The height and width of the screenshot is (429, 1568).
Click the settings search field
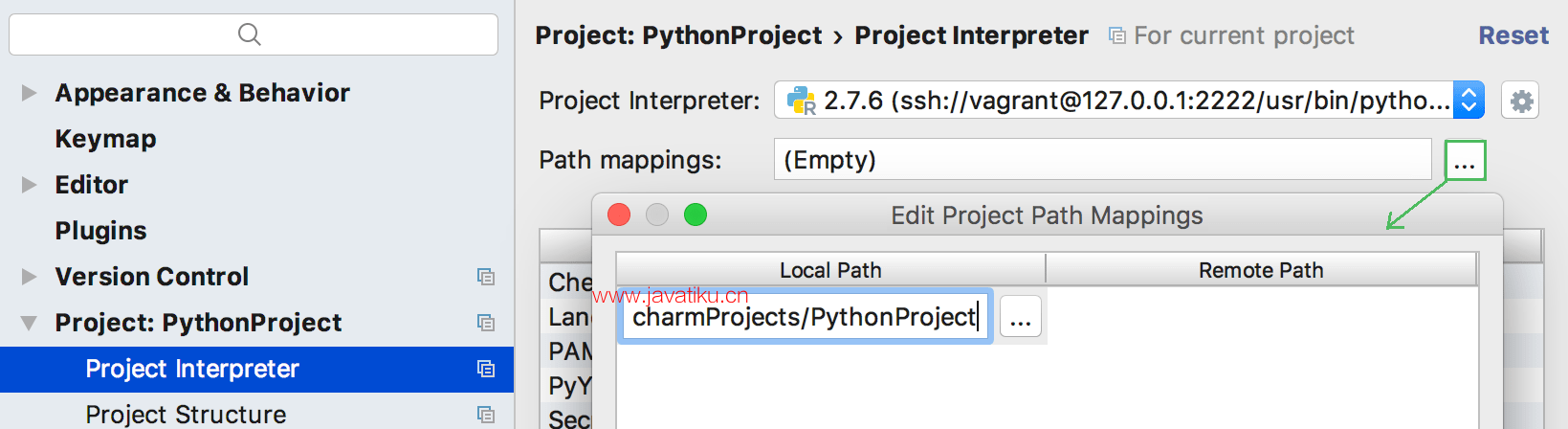tap(254, 34)
